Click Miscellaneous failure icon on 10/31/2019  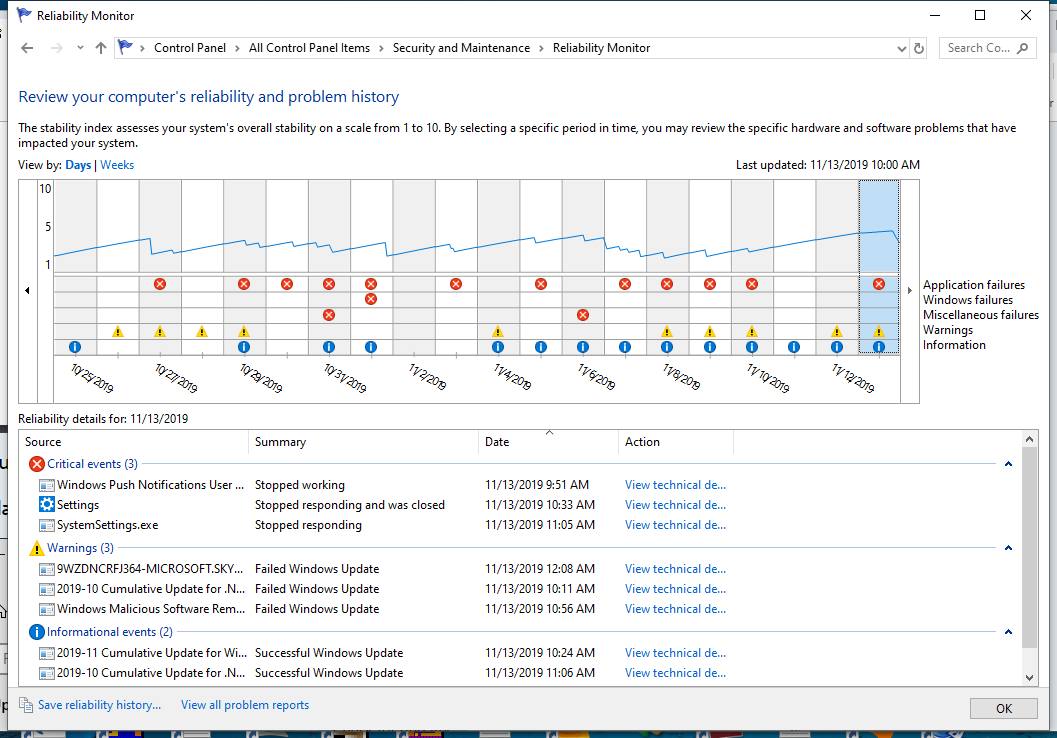click(329, 315)
